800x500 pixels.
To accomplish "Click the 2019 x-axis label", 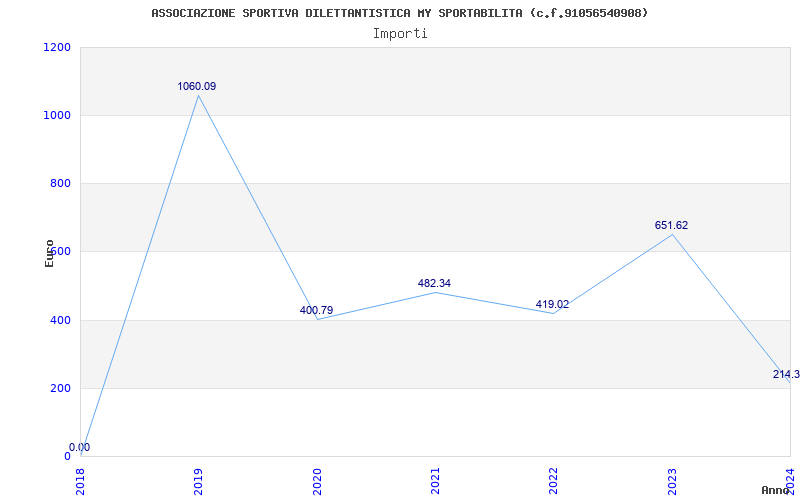I will [x=198, y=482].
